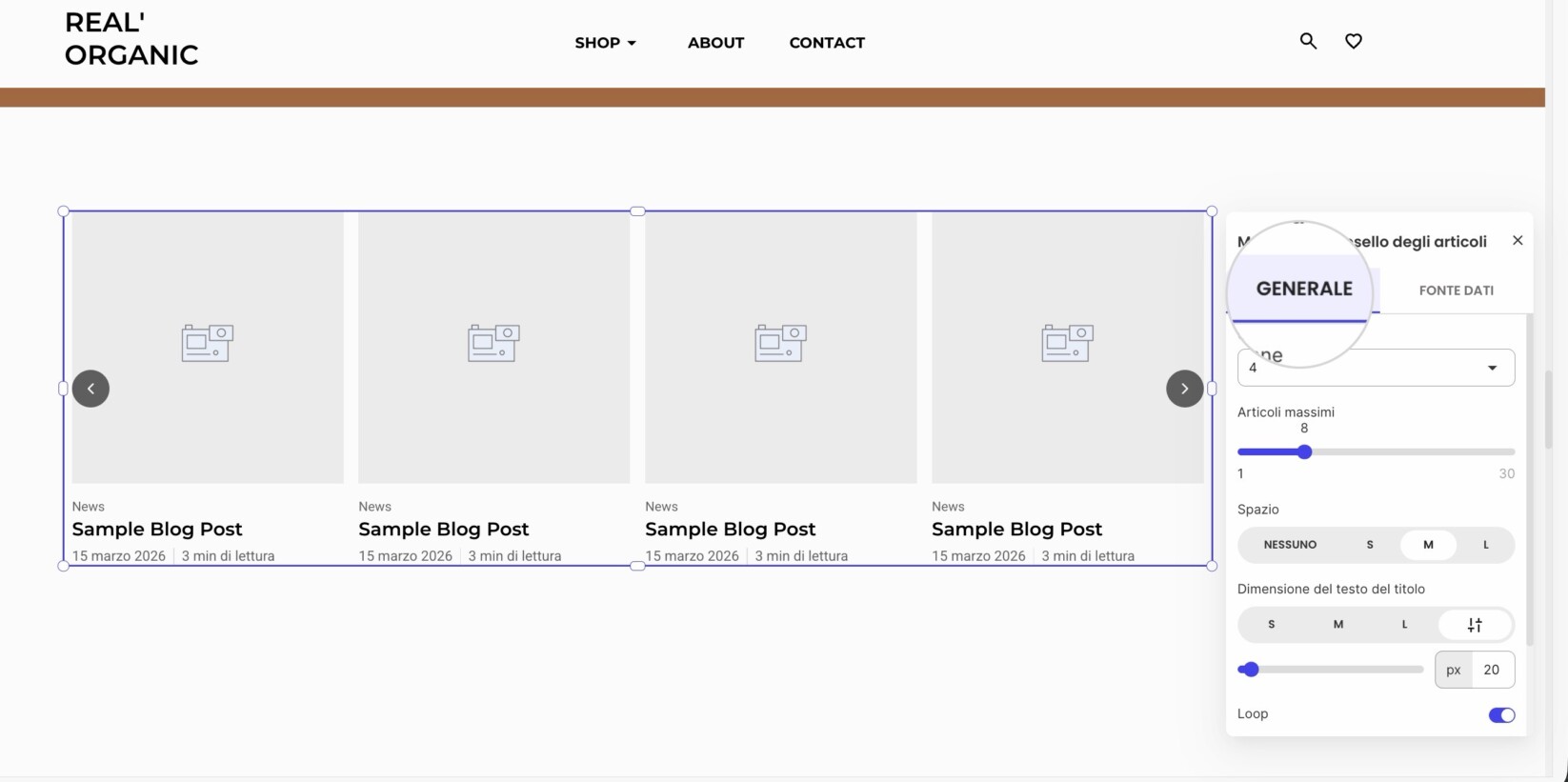Close the carousel settings panel
The height and width of the screenshot is (782, 1568).
[x=1518, y=240]
